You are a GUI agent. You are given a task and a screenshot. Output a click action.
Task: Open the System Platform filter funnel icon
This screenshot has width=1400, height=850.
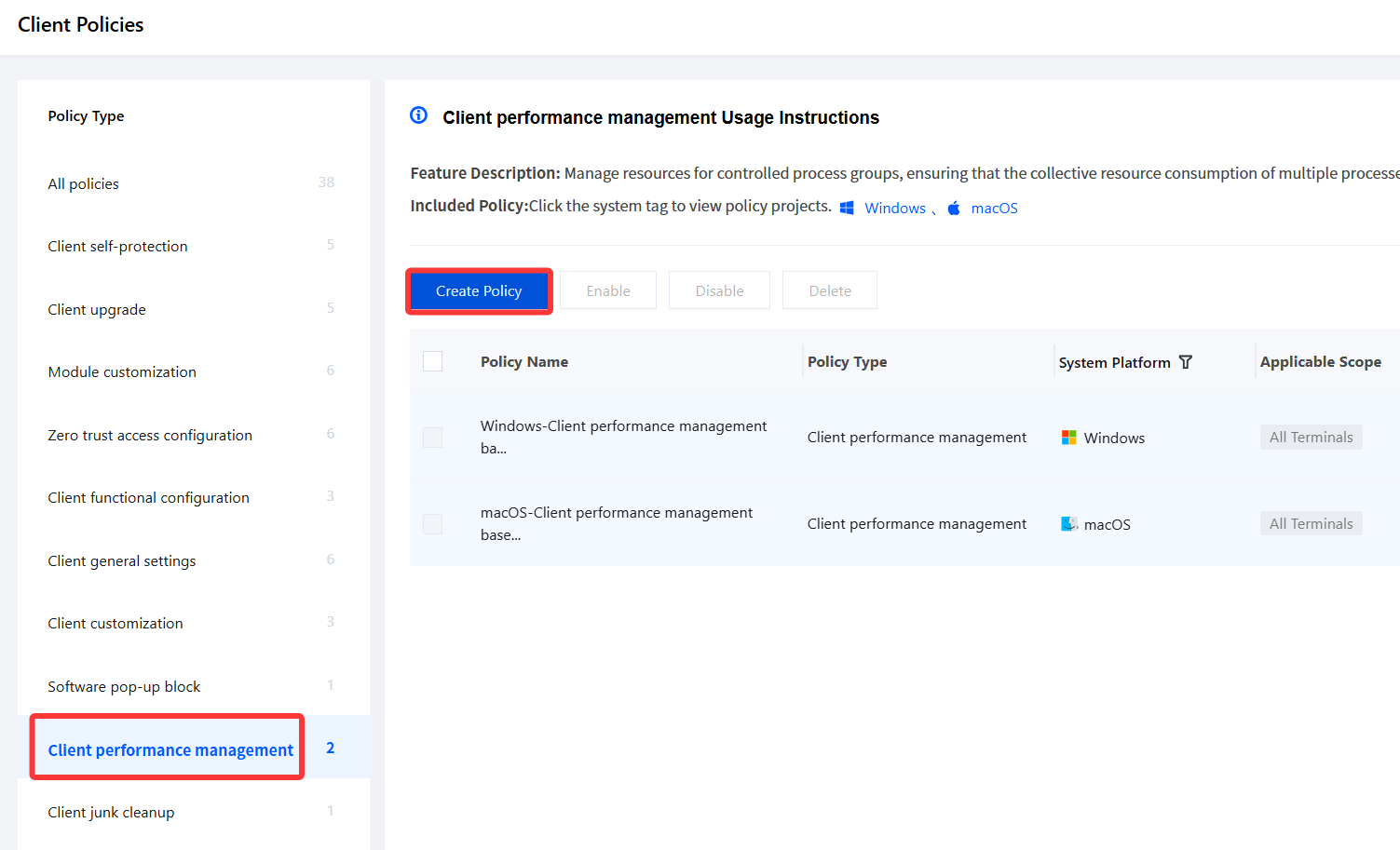(x=1186, y=362)
